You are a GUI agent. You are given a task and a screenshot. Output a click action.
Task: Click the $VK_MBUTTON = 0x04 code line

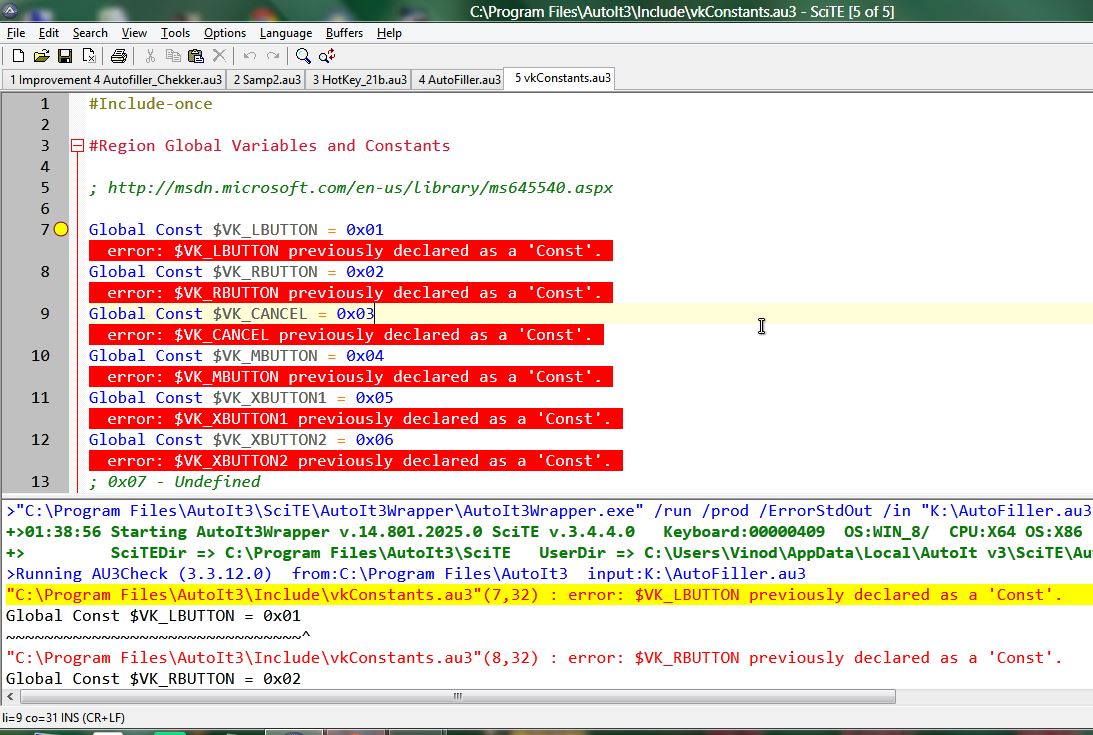(x=236, y=355)
